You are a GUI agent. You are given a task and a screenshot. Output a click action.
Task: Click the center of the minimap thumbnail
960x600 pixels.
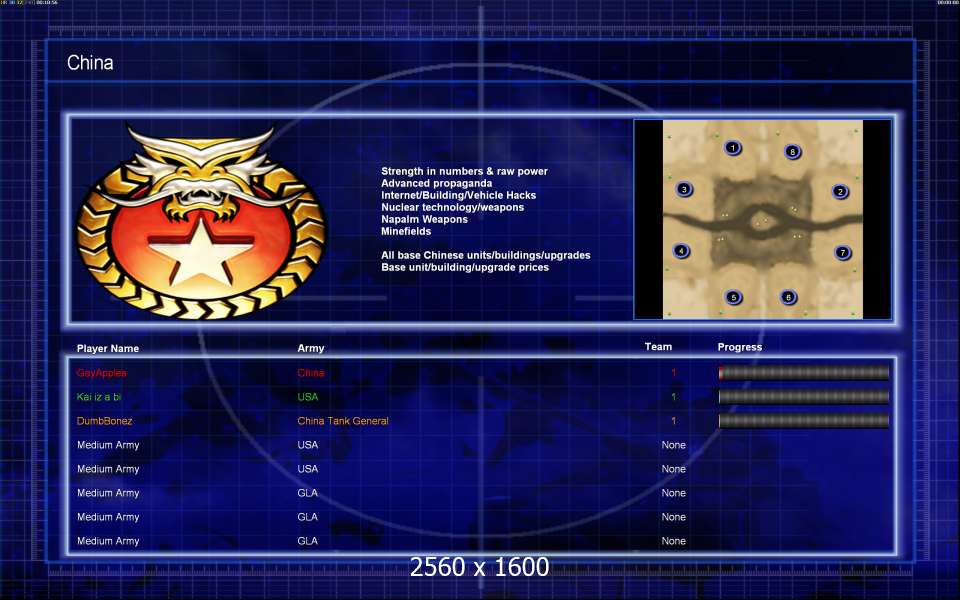(x=763, y=219)
